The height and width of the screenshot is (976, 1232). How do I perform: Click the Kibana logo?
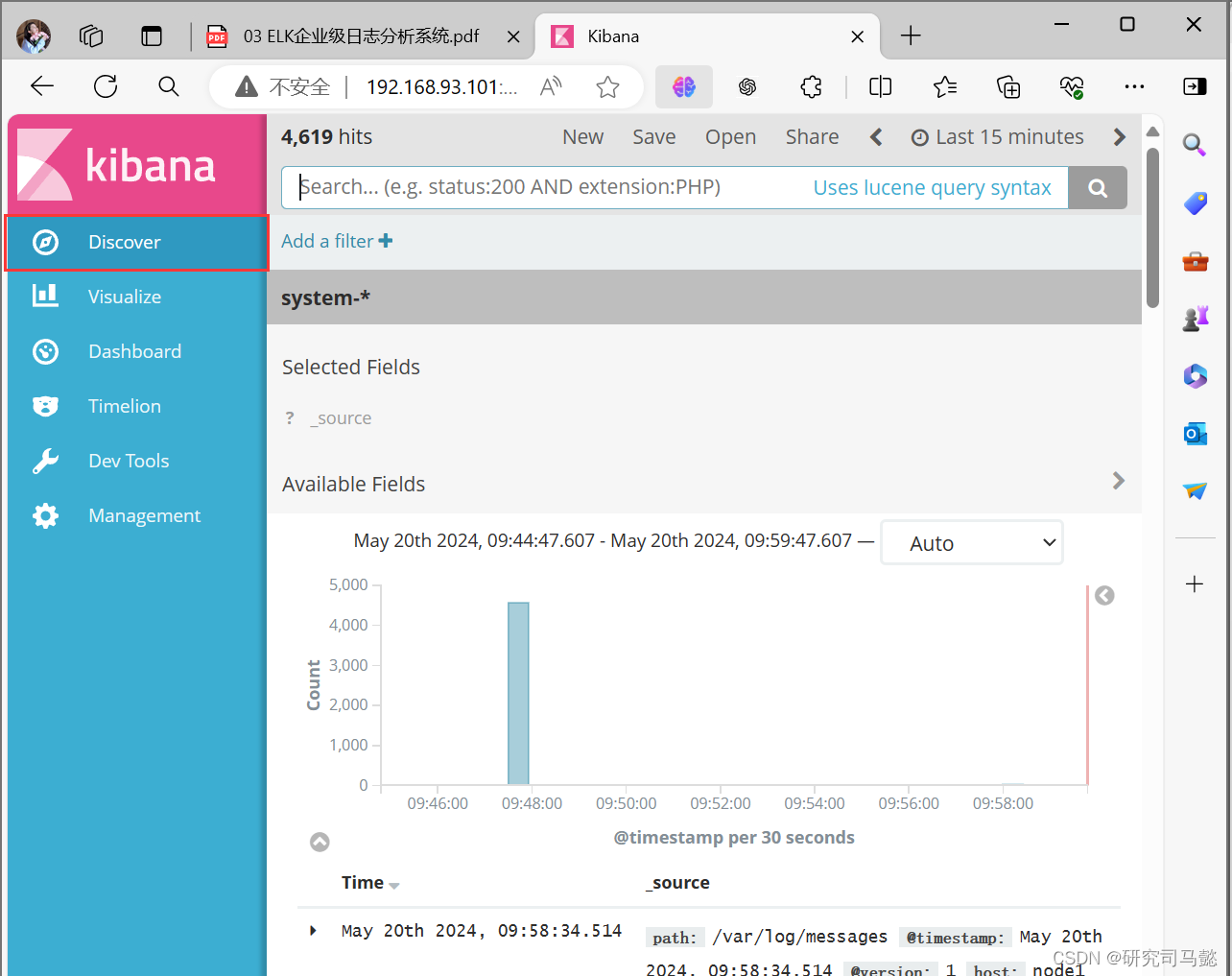(117, 164)
